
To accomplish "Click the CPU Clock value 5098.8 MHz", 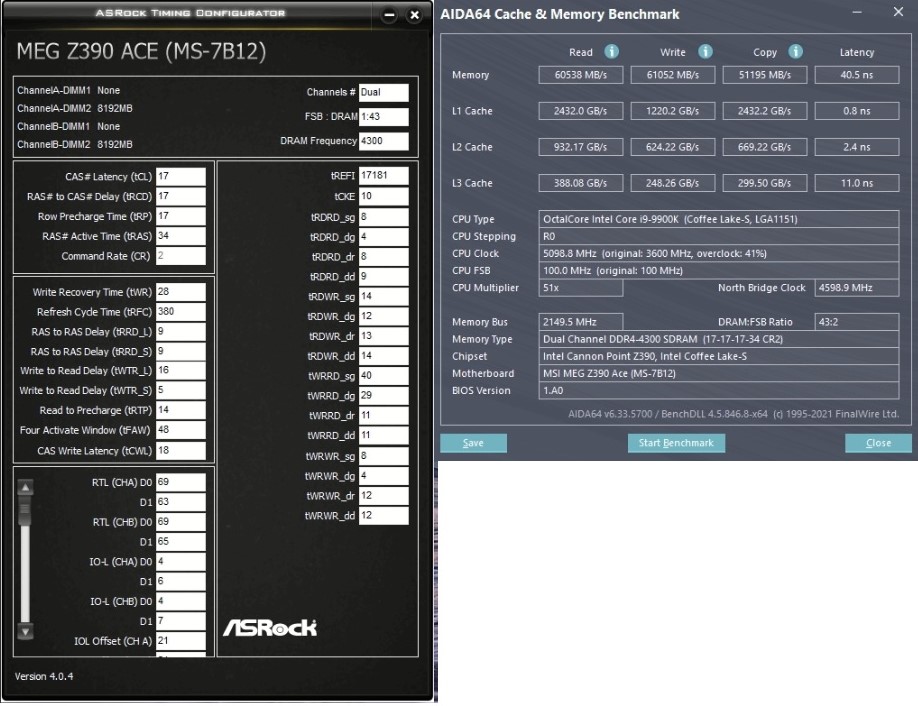I will (x=718, y=253).
